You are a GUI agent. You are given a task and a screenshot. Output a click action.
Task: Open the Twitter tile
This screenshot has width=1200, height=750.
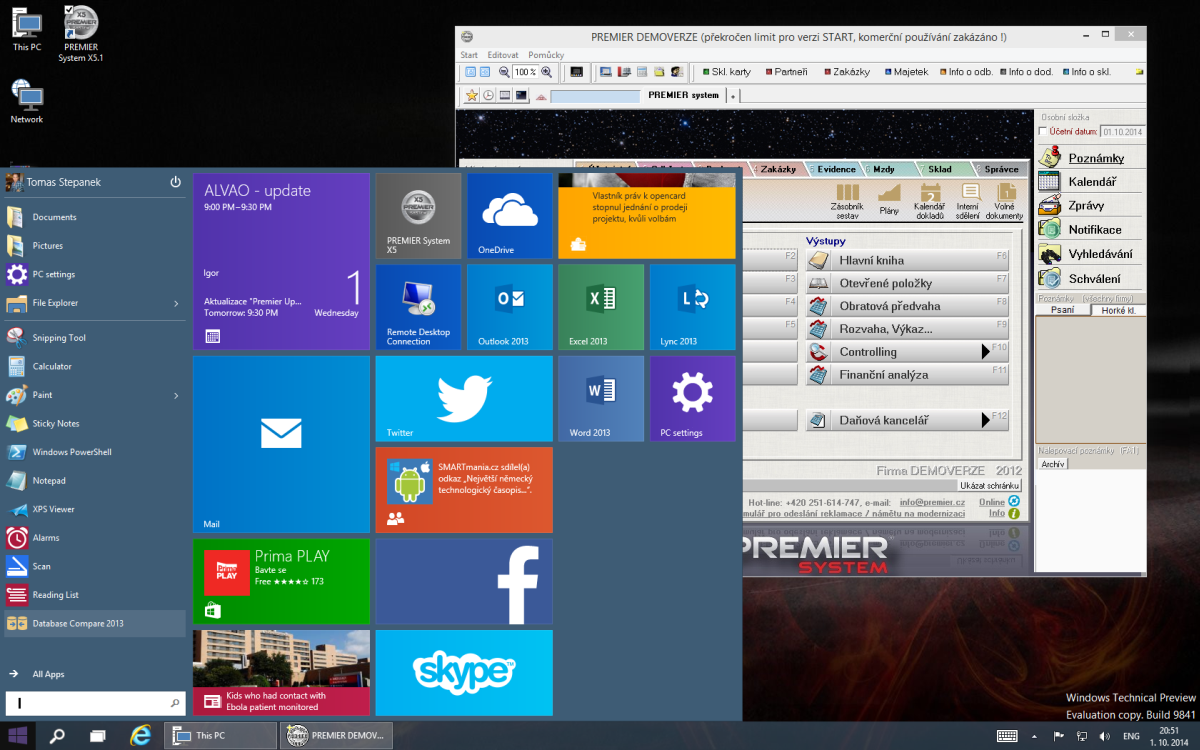pos(464,398)
